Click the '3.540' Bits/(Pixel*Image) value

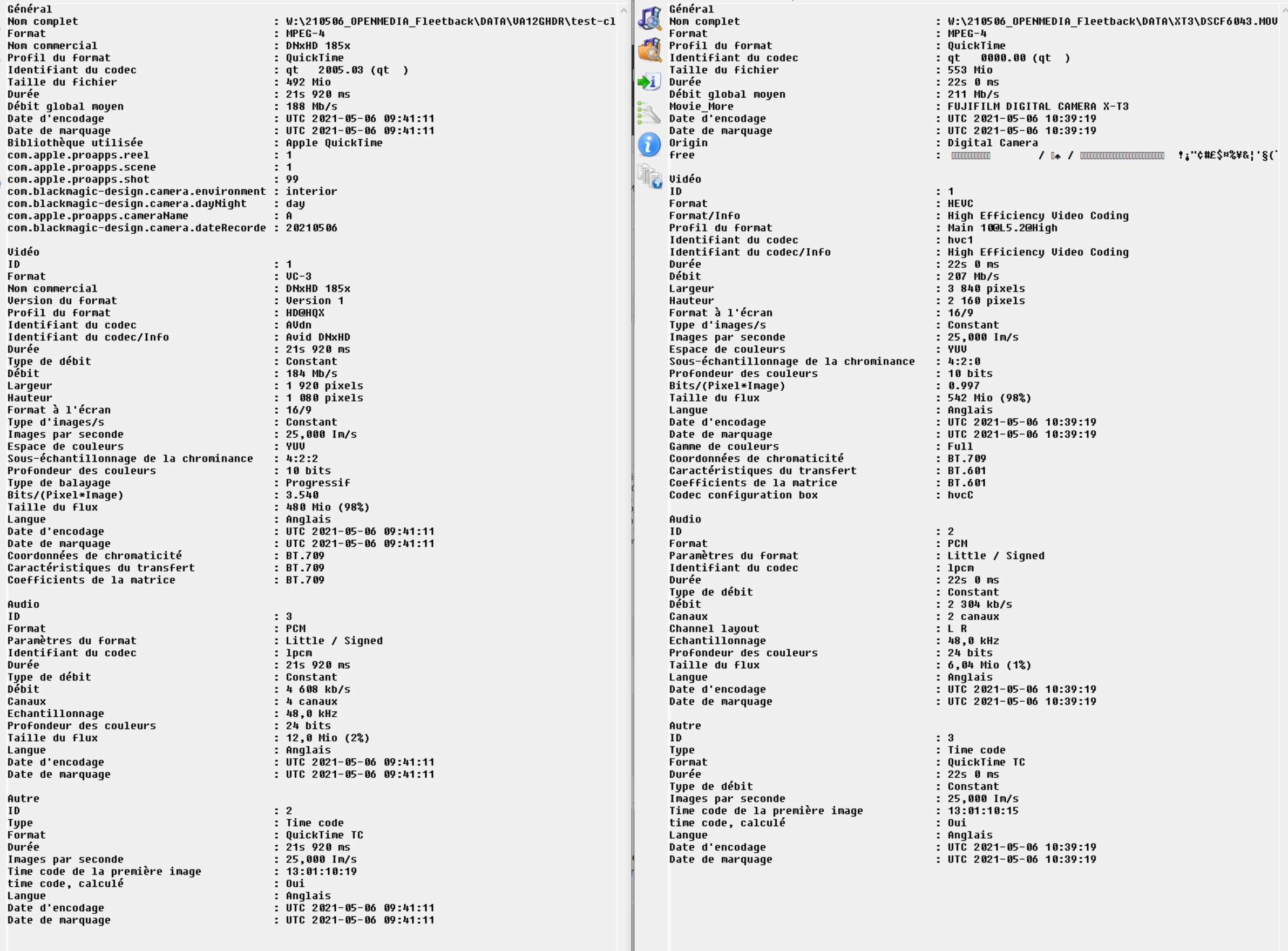[302, 495]
